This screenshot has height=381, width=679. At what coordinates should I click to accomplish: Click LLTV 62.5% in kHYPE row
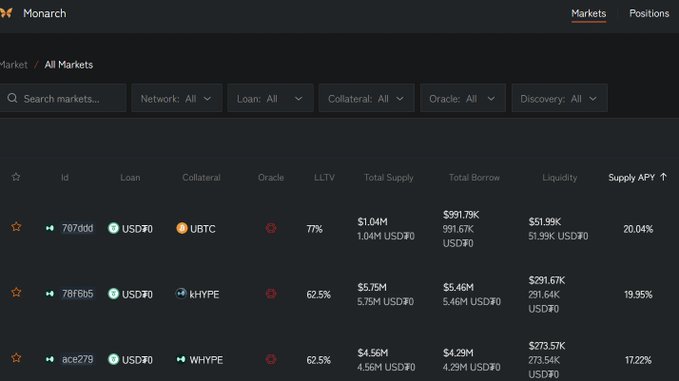318,294
